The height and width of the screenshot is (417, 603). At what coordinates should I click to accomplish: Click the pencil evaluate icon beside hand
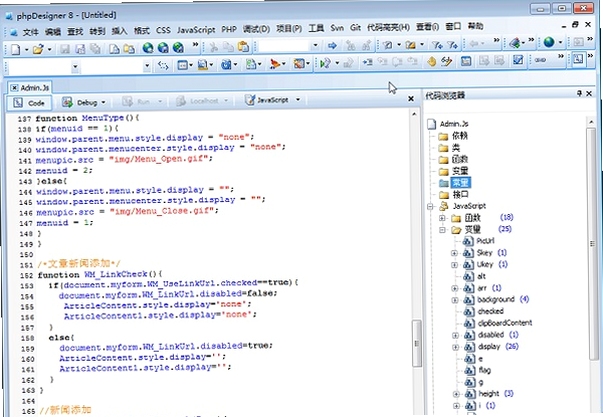tap(446, 61)
